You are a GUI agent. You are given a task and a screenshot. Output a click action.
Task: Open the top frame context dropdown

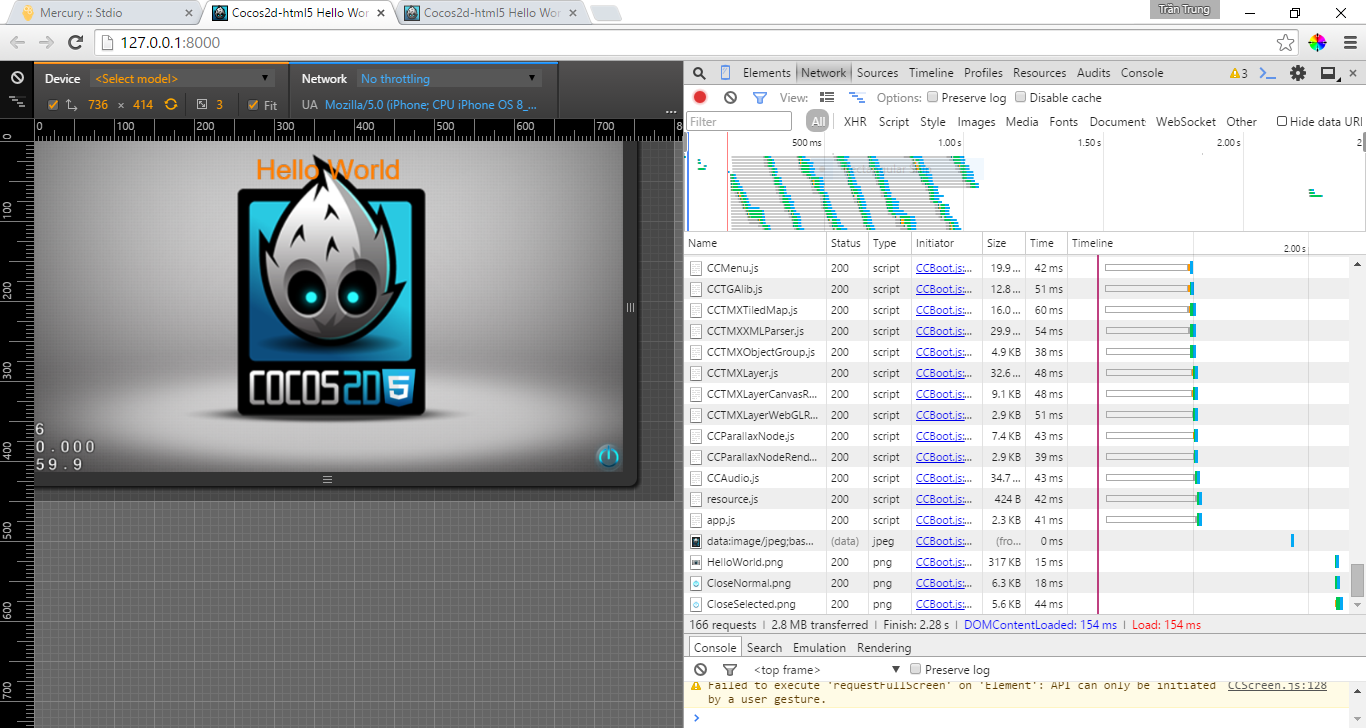coord(827,669)
